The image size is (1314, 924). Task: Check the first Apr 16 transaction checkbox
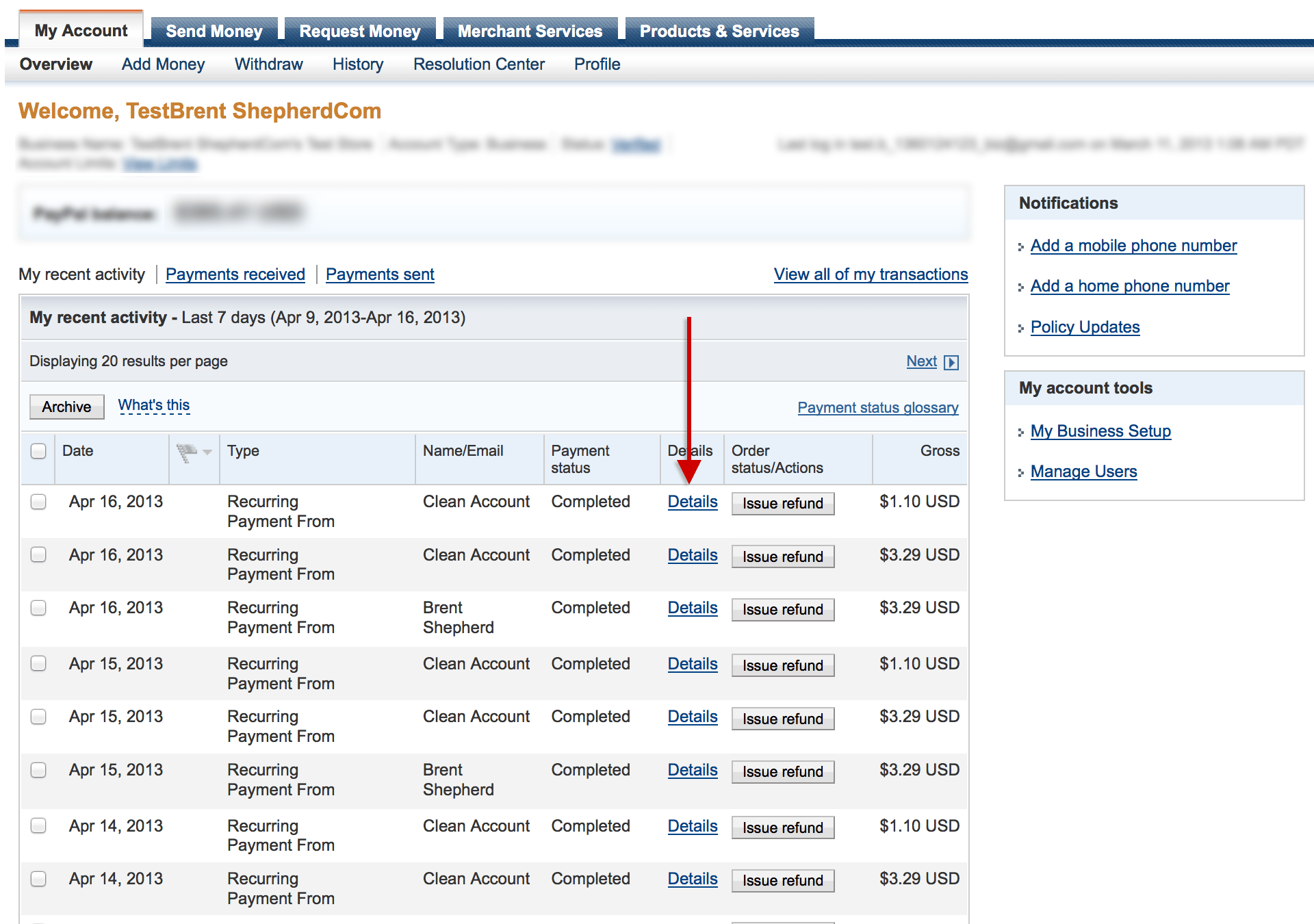38,502
